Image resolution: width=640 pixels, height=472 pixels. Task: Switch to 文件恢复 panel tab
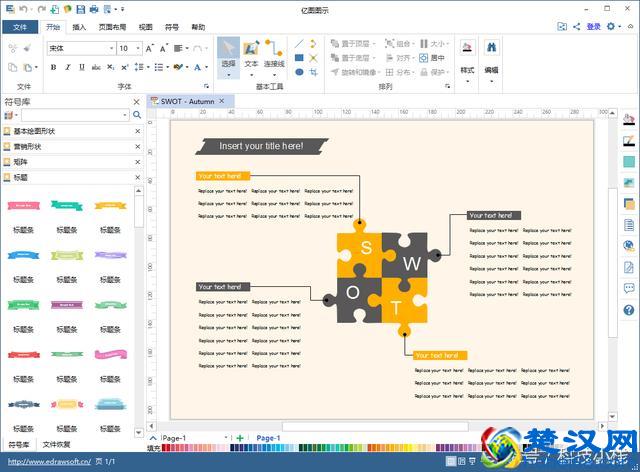[56, 444]
